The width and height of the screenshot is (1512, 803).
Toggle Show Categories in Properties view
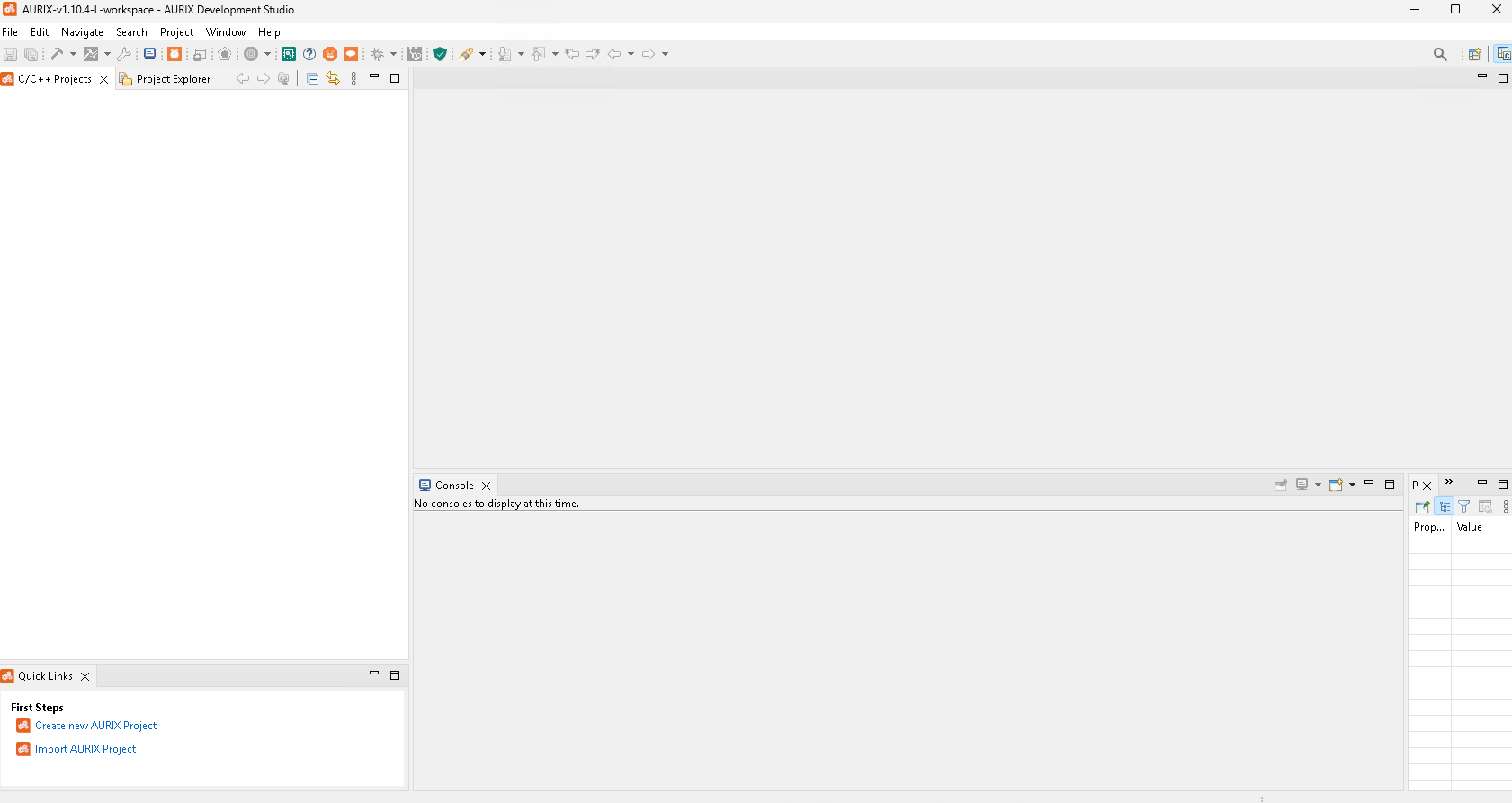click(x=1444, y=506)
